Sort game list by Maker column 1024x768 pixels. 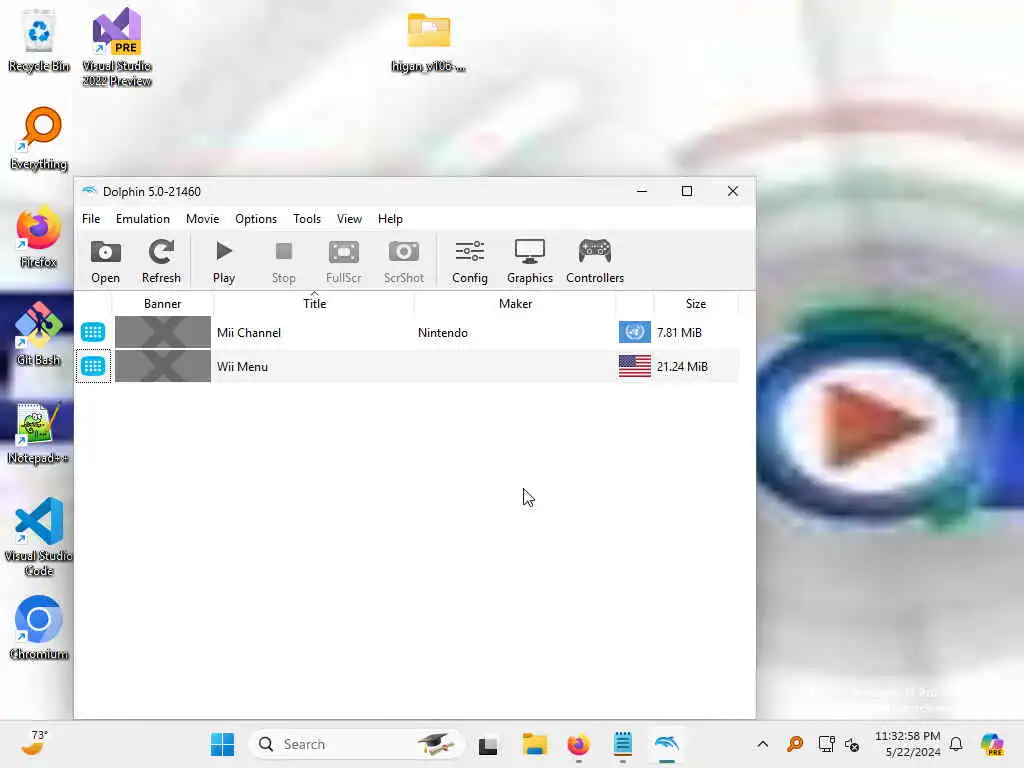[515, 304]
